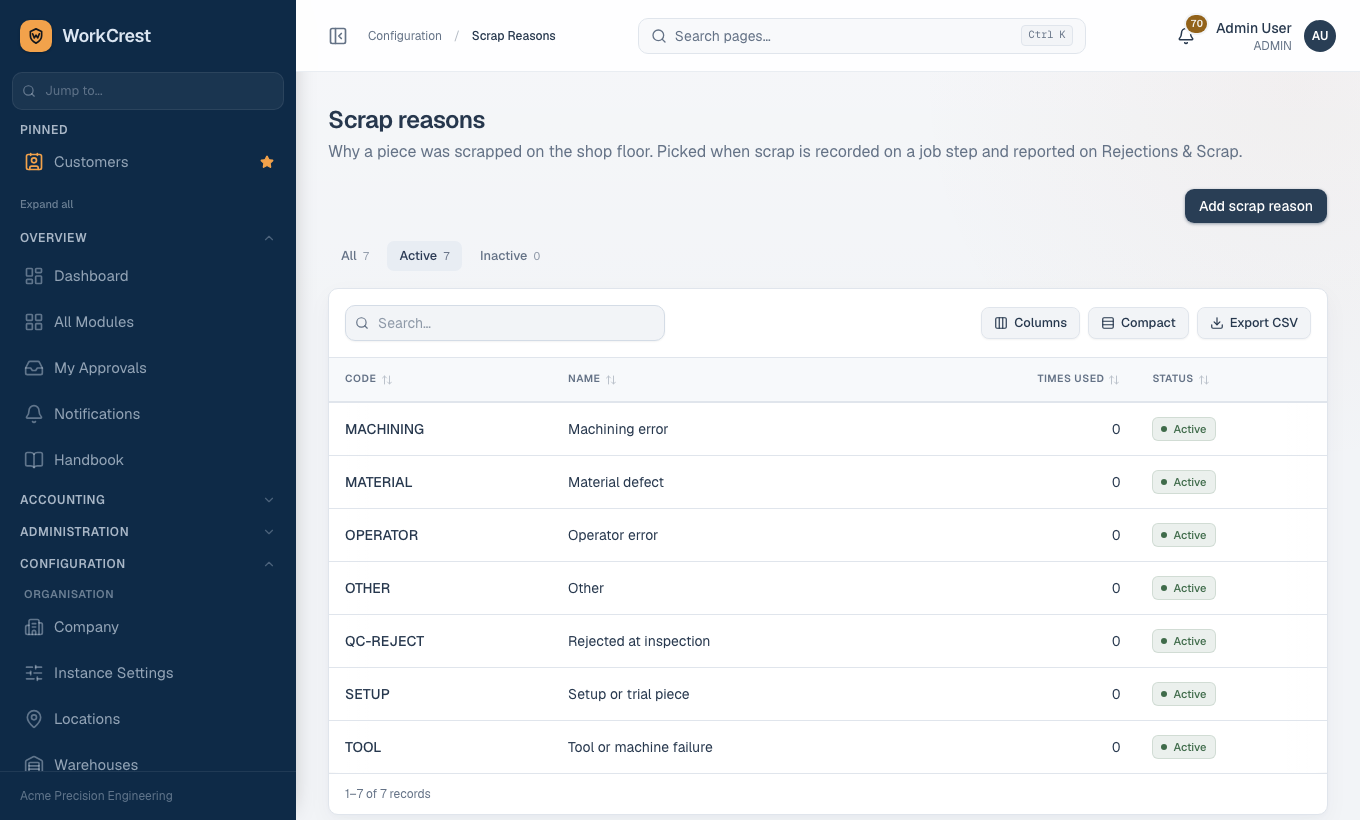1360x820 pixels.
Task: Focus the Search pages field
Action: (x=862, y=36)
